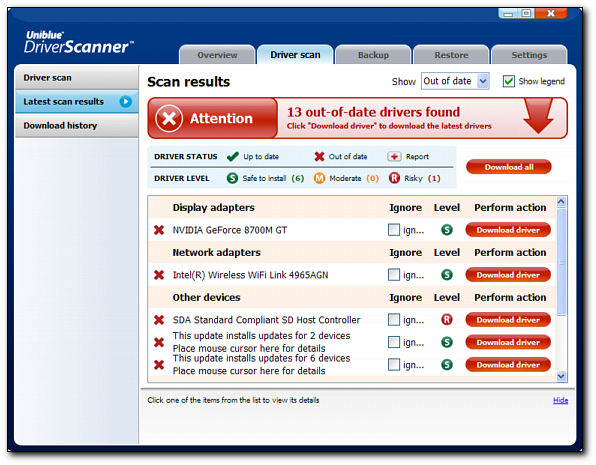Image resolution: width=596 pixels, height=465 pixels.
Task: Click the red Risky R legend icon
Action: 394,178
